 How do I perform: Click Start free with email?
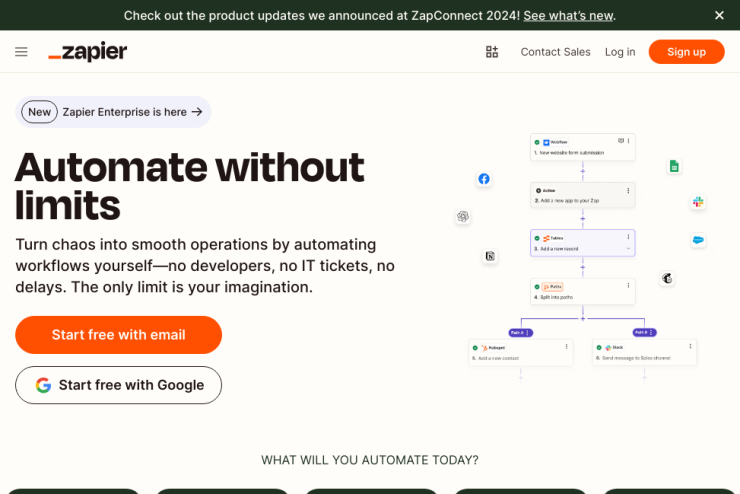(118, 335)
